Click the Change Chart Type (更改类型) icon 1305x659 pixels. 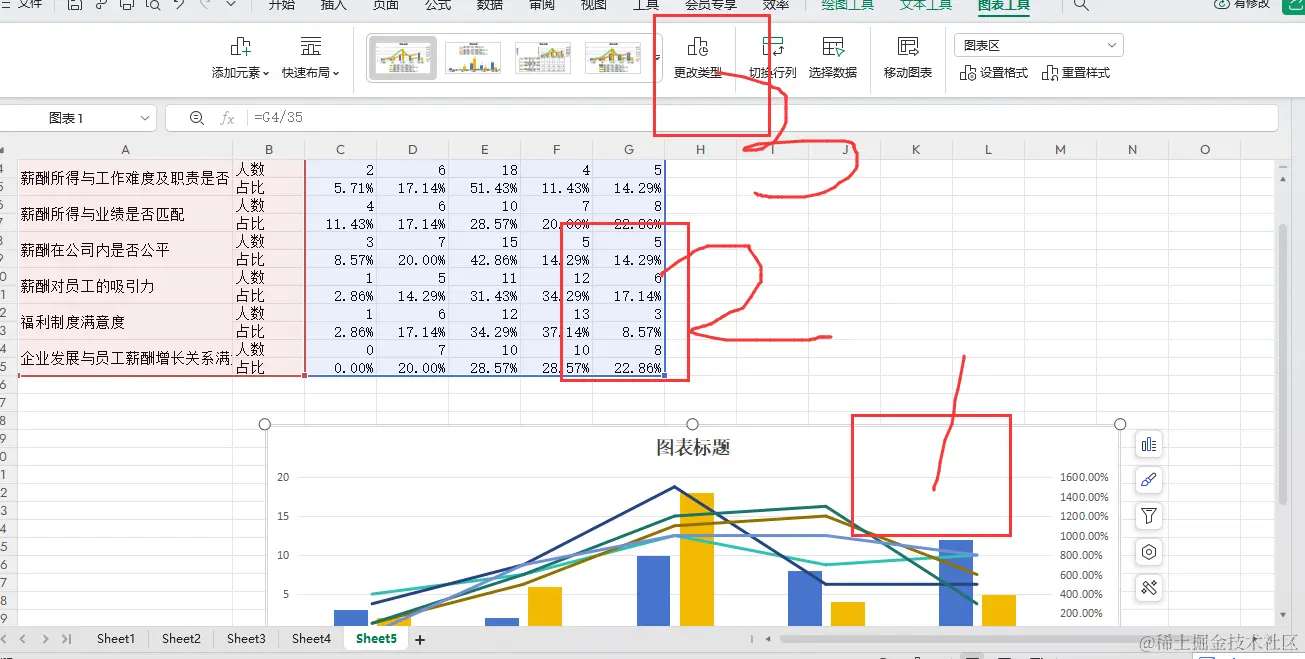(698, 47)
